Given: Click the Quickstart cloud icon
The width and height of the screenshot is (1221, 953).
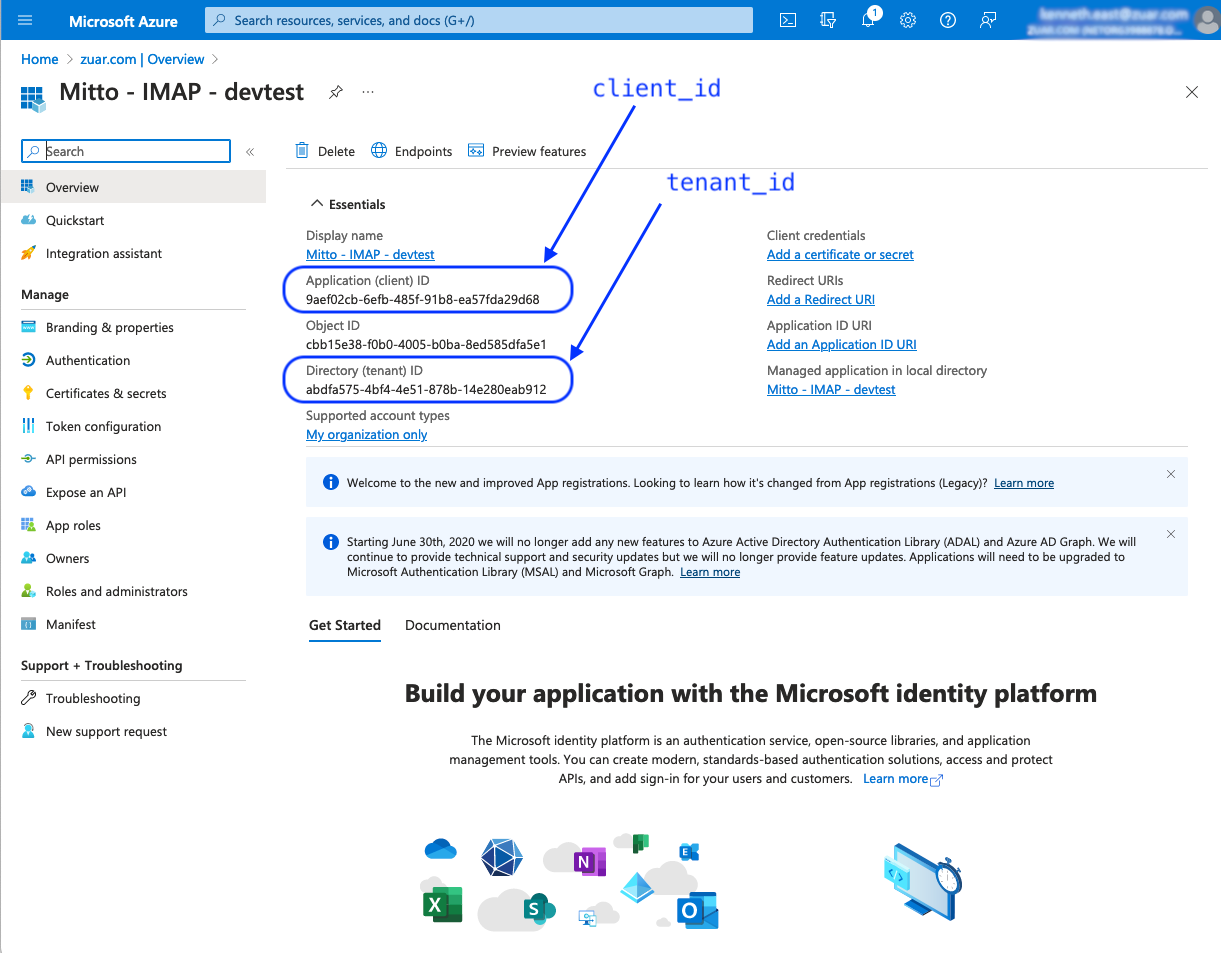Looking at the screenshot, I should [x=28, y=220].
